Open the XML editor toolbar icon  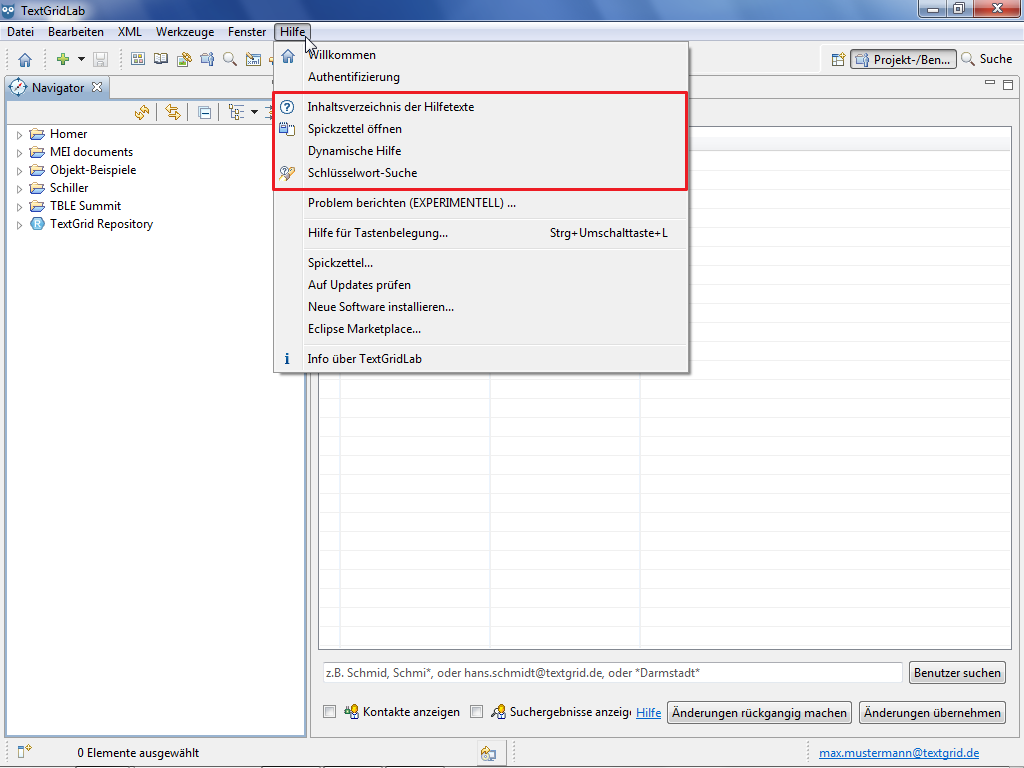coord(254,60)
